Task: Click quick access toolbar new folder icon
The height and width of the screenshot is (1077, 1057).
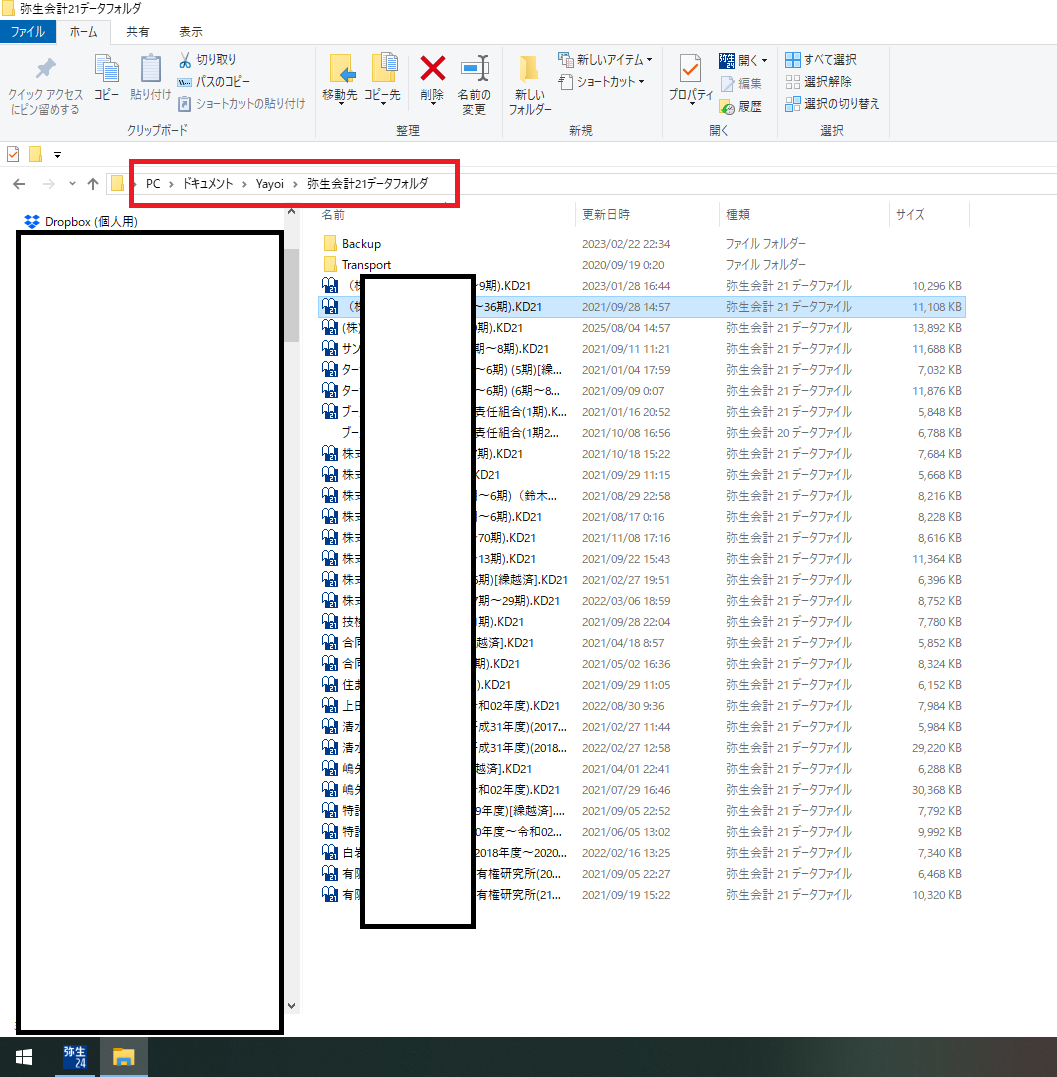Action: point(35,155)
